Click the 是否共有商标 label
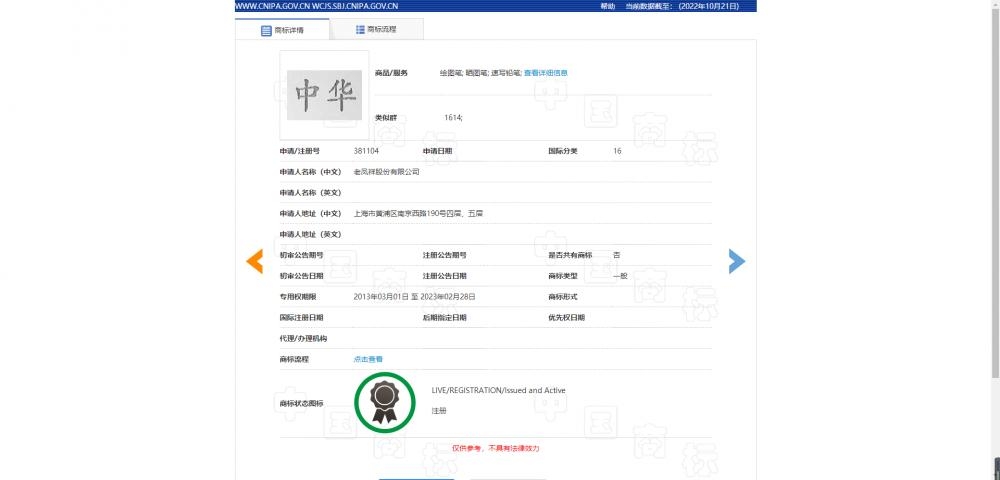1000x480 pixels. 570,255
